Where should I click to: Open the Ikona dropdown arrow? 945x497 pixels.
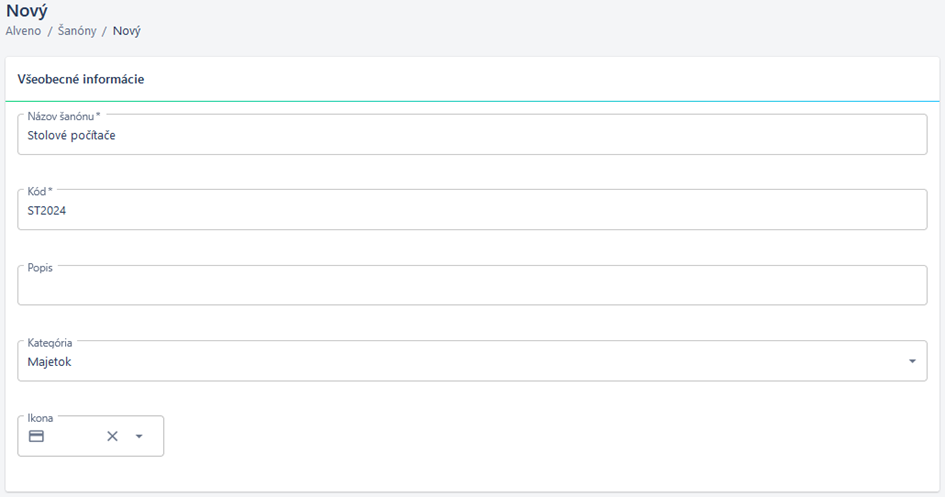tap(139, 436)
